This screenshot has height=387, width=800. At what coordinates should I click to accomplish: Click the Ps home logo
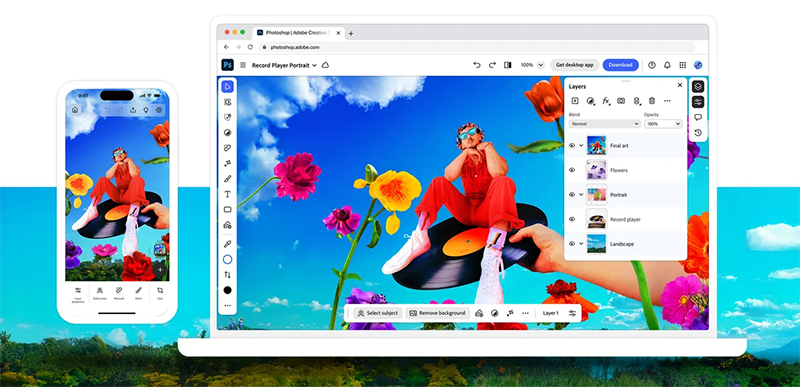228,65
